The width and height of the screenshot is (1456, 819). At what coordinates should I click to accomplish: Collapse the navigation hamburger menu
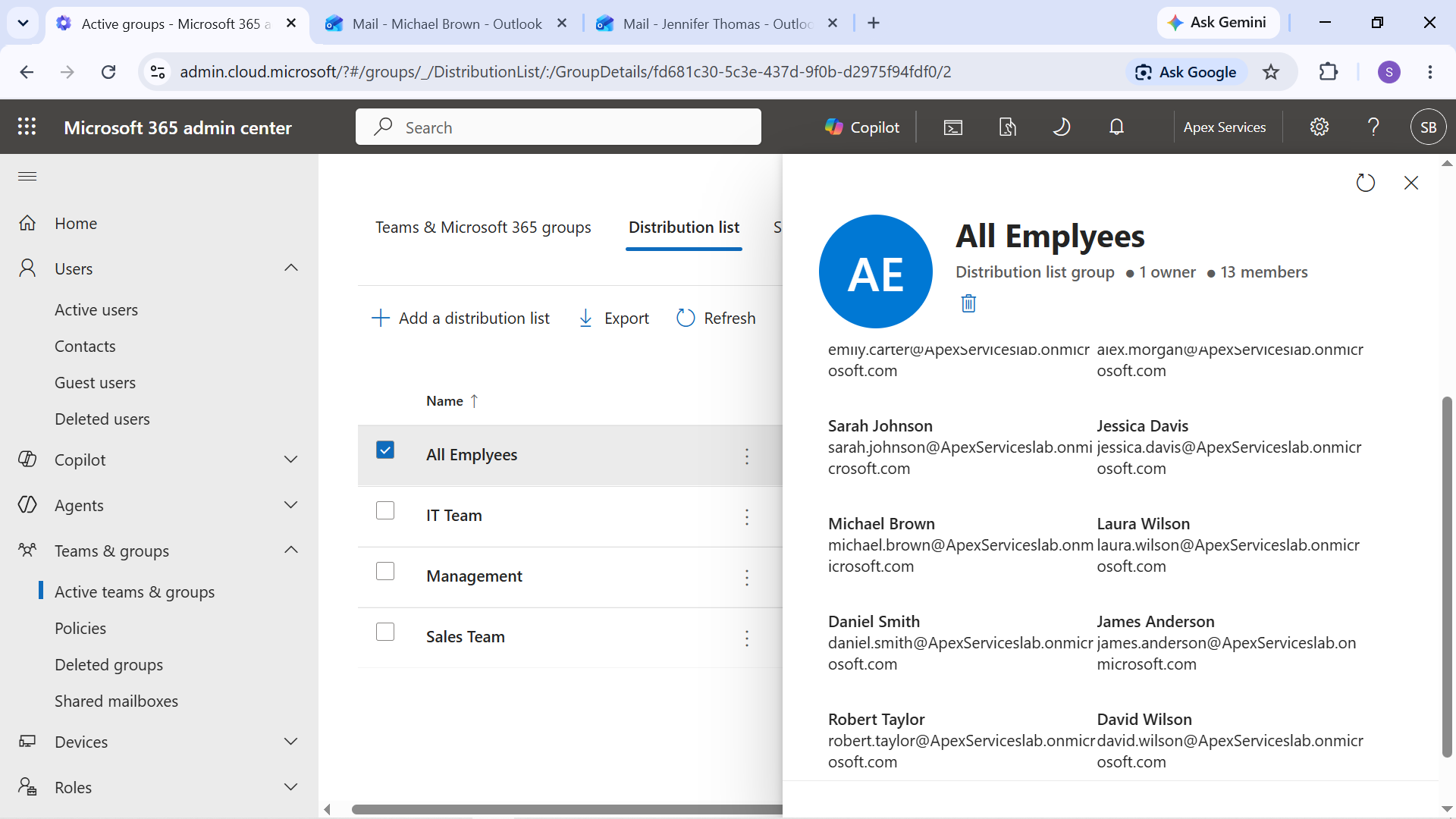pyautogui.click(x=27, y=177)
